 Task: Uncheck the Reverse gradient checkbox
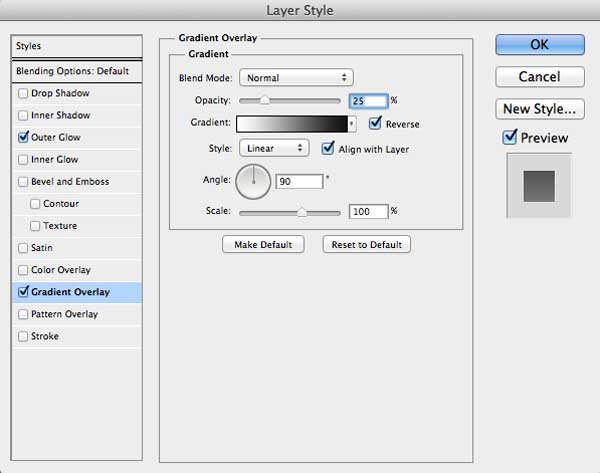coord(375,123)
